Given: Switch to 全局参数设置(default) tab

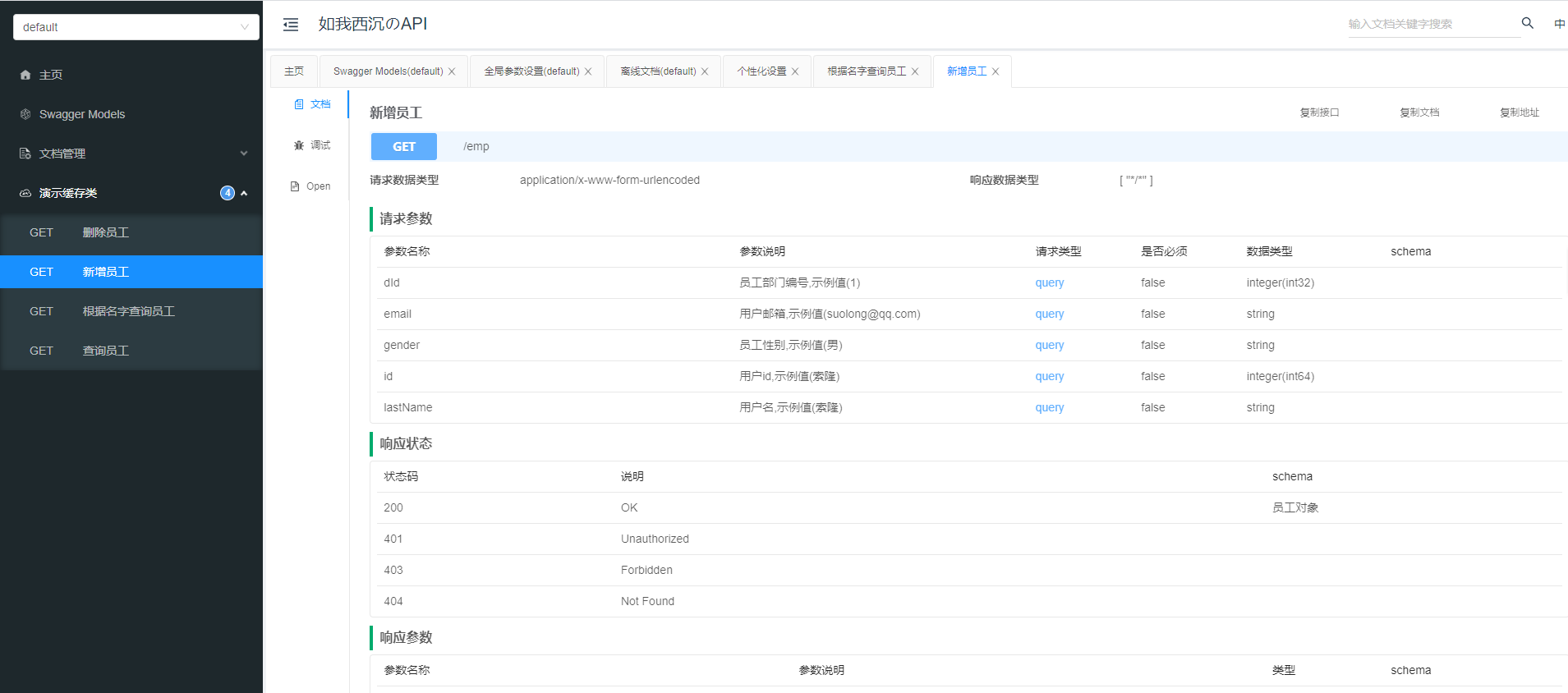Looking at the screenshot, I should (x=531, y=71).
